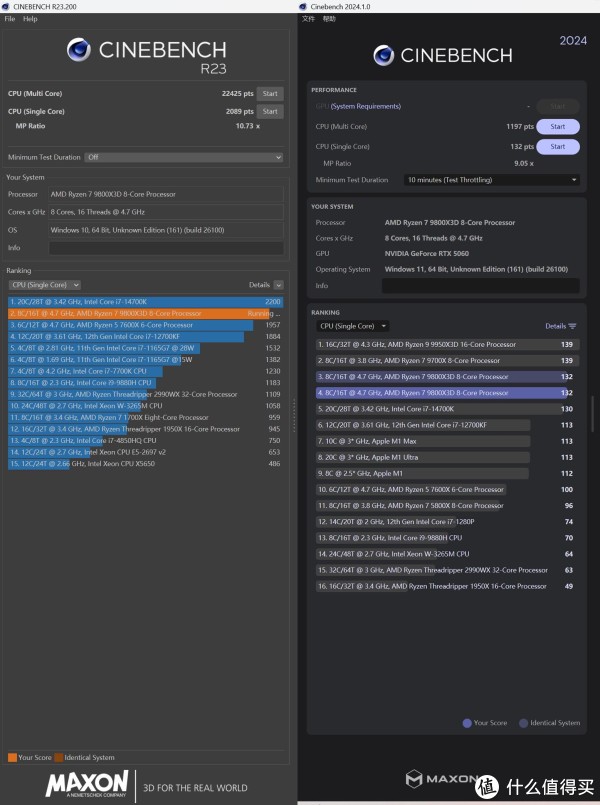The height and width of the screenshot is (805, 600).
Task: Select highlighted 2024 row 4 Ryzen 7 9800X3D
Action: [448, 393]
